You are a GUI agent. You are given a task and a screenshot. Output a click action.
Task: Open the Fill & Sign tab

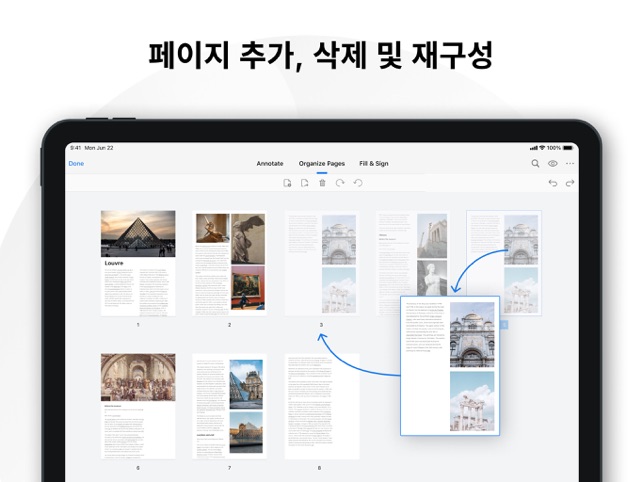point(374,163)
